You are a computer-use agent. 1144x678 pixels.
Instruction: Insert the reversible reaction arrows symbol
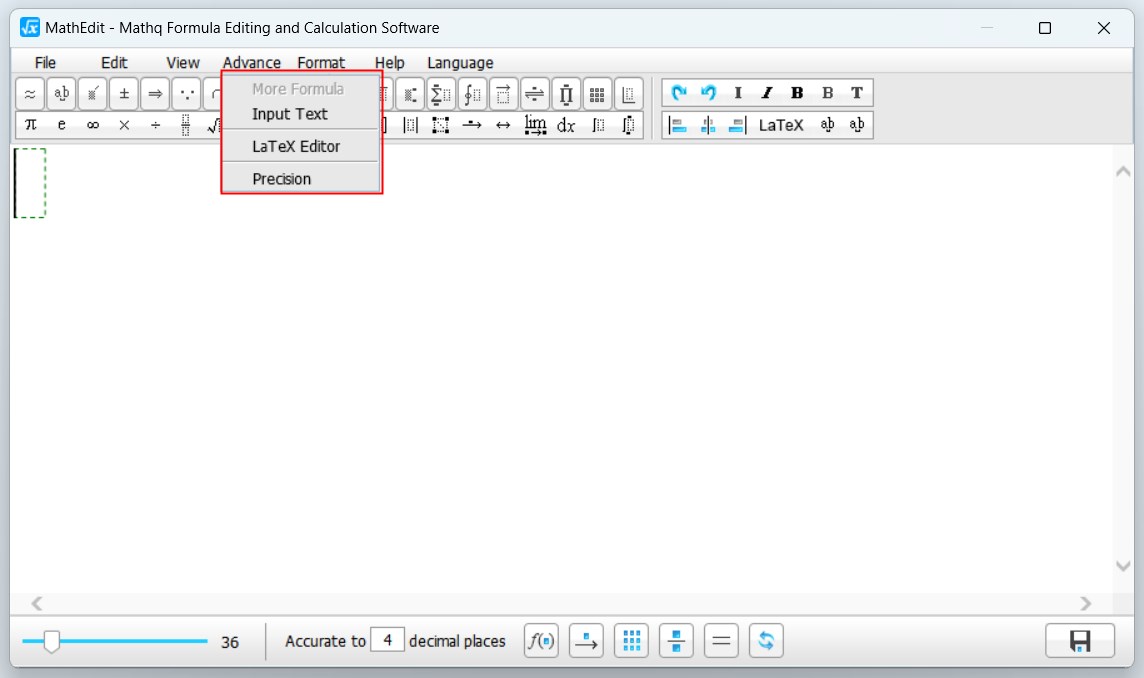coord(535,93)
